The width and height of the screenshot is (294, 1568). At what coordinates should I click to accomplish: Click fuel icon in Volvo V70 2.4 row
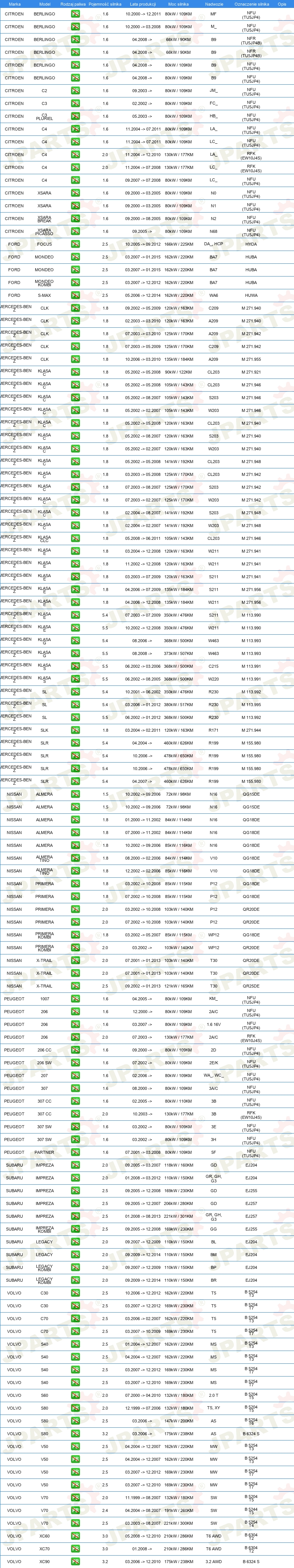click(x=75, y=1510)
